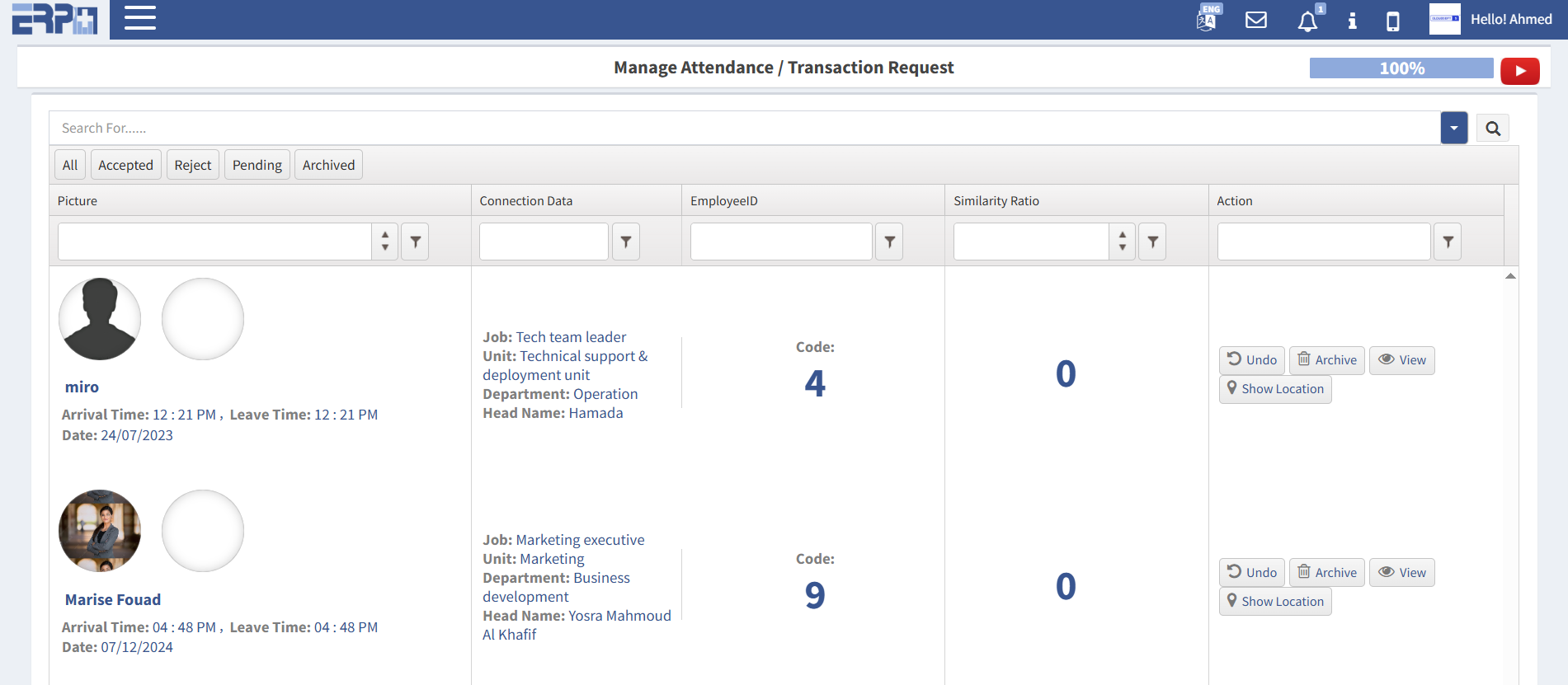Click View for Marise Fouad's record
Image resolution: width=1568 pixels, height=685 pixels.
(1401, 573)
